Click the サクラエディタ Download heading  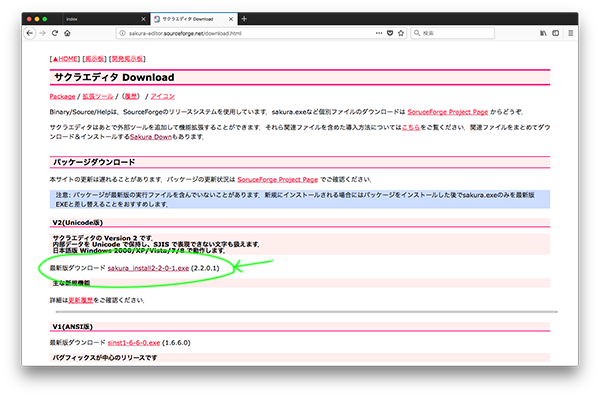tap(114, 77)
